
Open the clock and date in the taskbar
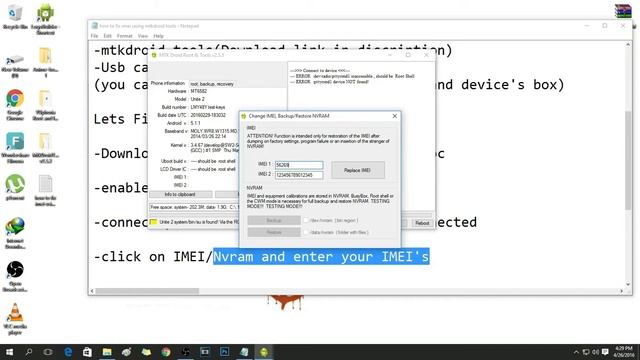pyautogui.click(x=624, y=352)
